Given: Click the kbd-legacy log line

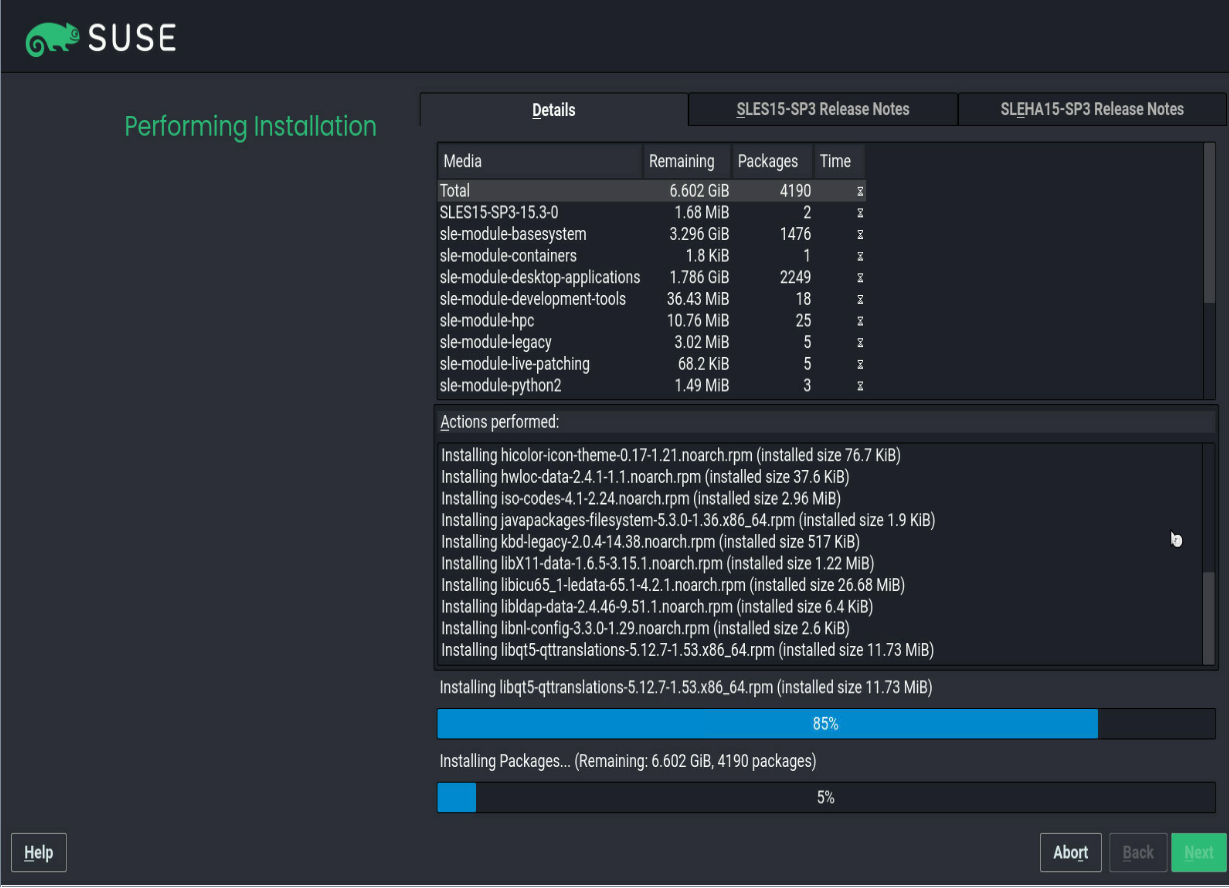Looking at the screenshot, I should tap(650, 542).
